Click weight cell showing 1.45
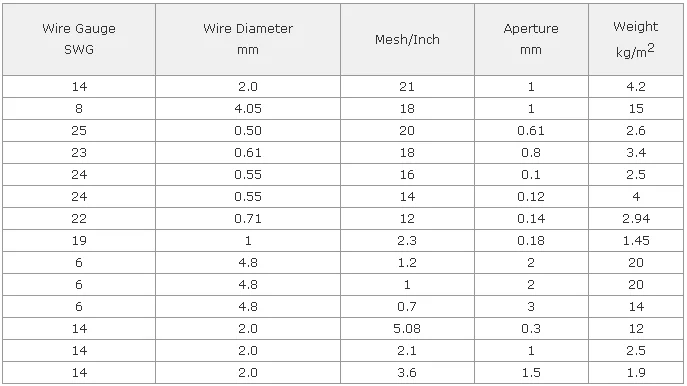 click(636, 241)
